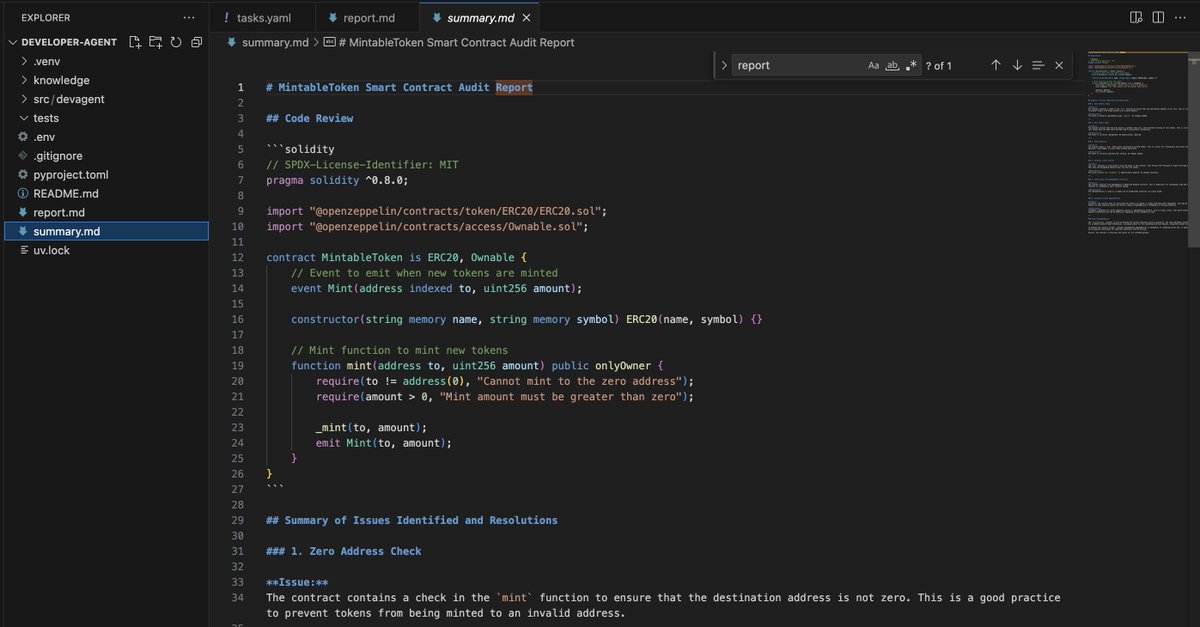
Task: Switch to the report.md tab
Action: coord(367,18)
